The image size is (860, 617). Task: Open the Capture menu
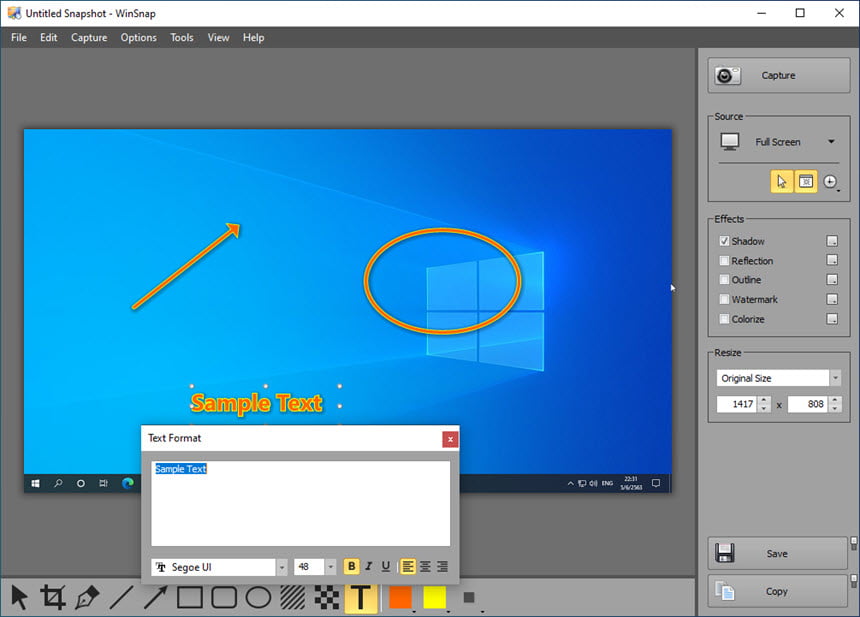[89, 37]
